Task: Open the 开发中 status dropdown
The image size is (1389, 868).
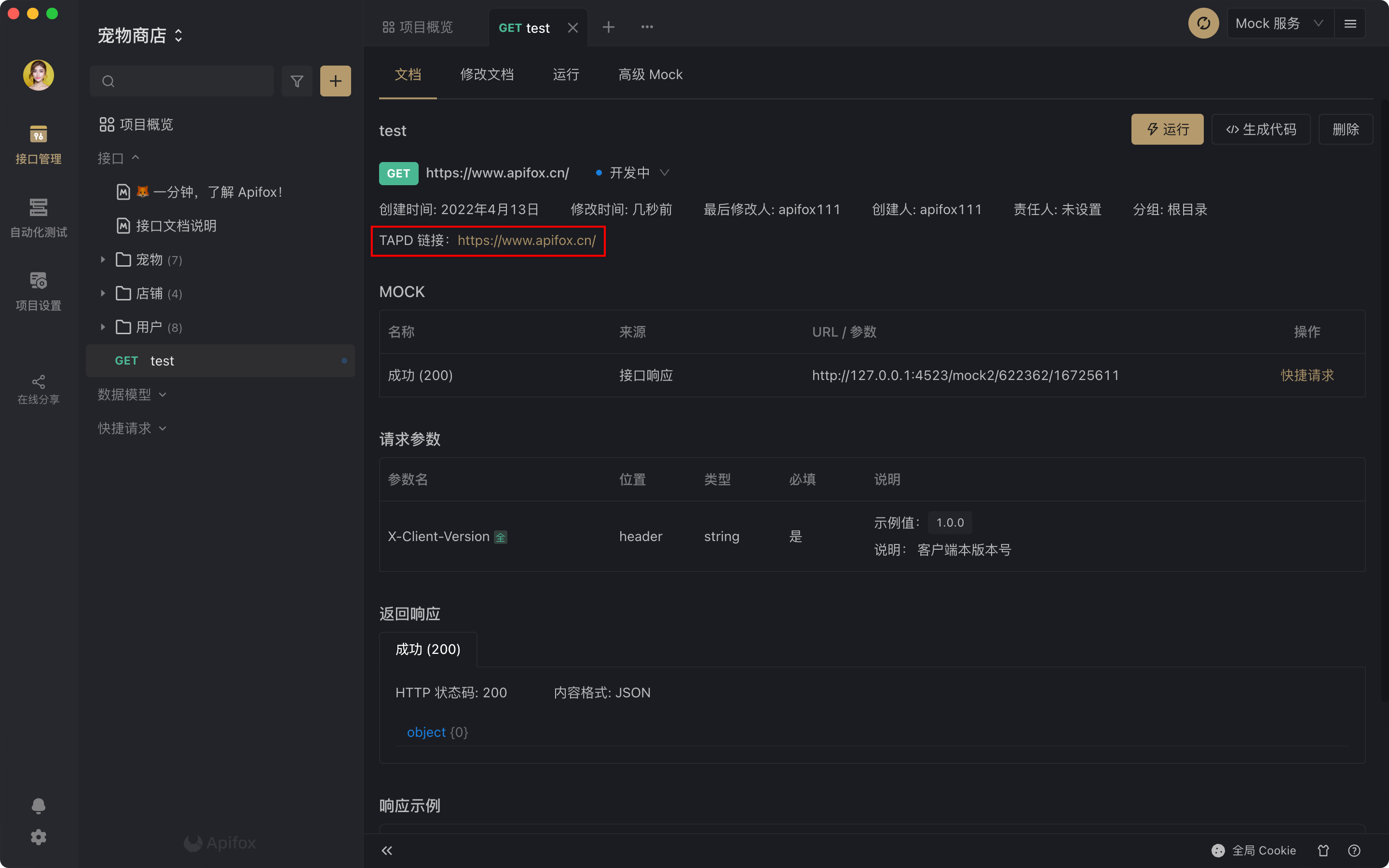Action: click(x=638, y=173)
